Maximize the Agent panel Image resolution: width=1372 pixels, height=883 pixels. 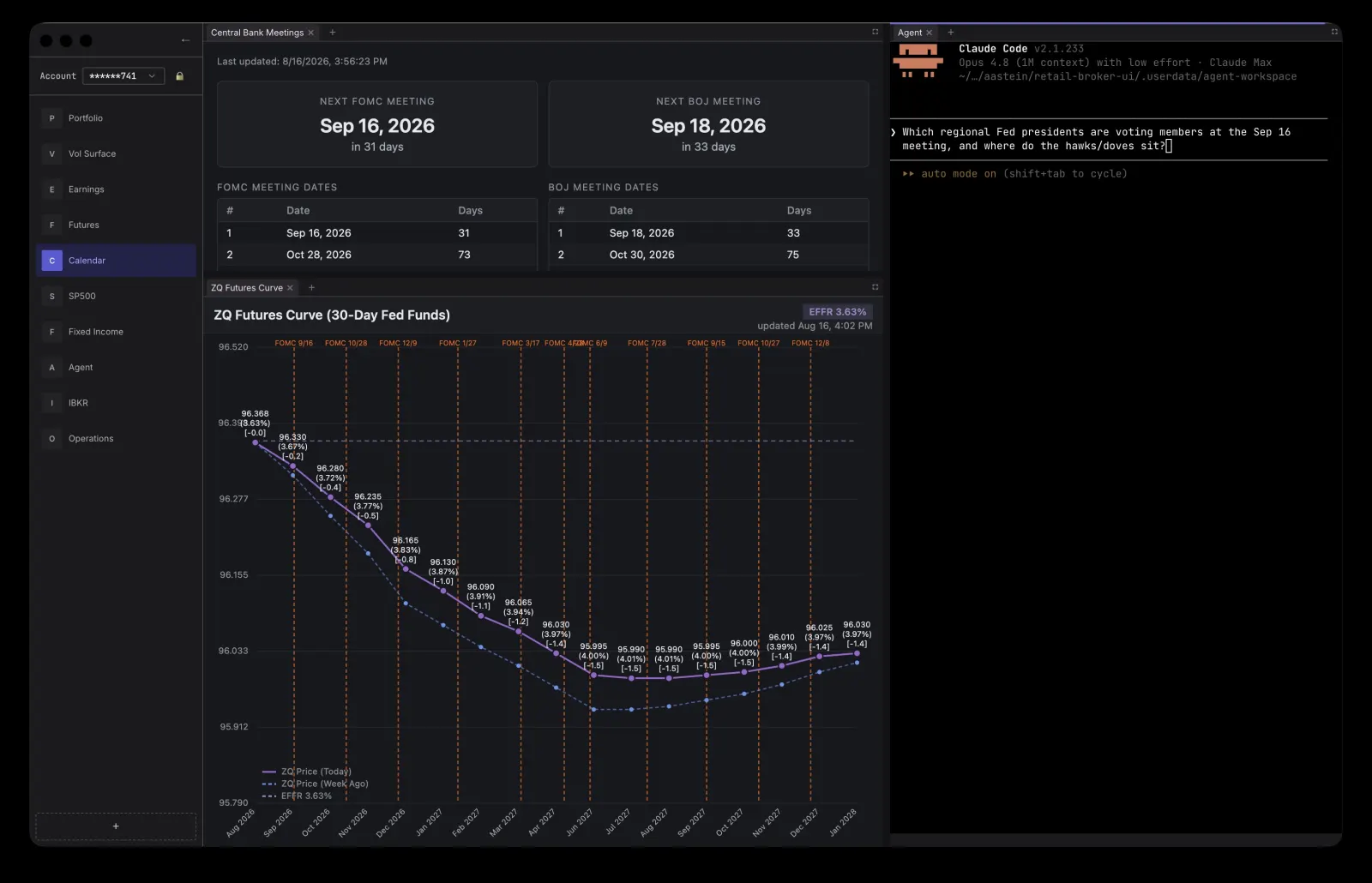click(1334, 32)
